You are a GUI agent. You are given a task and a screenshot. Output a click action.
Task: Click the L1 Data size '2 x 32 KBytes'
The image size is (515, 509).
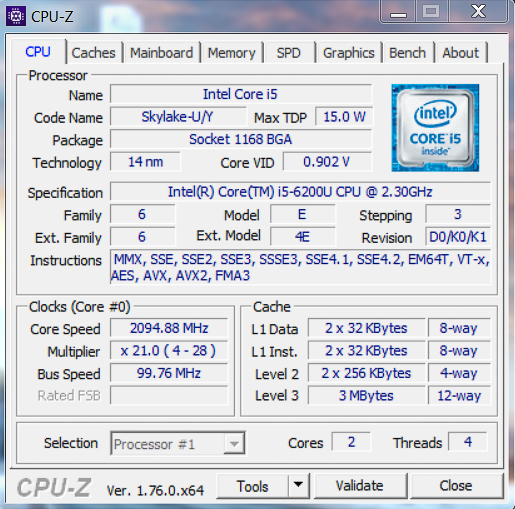click(x=366, y=328)
